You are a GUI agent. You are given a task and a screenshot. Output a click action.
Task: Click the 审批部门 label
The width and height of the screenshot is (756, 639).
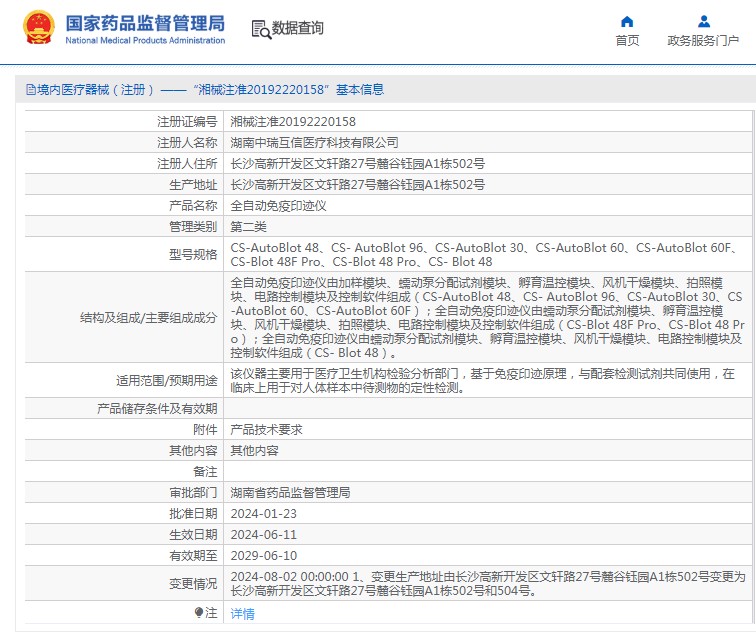click(x=193, y=492)
